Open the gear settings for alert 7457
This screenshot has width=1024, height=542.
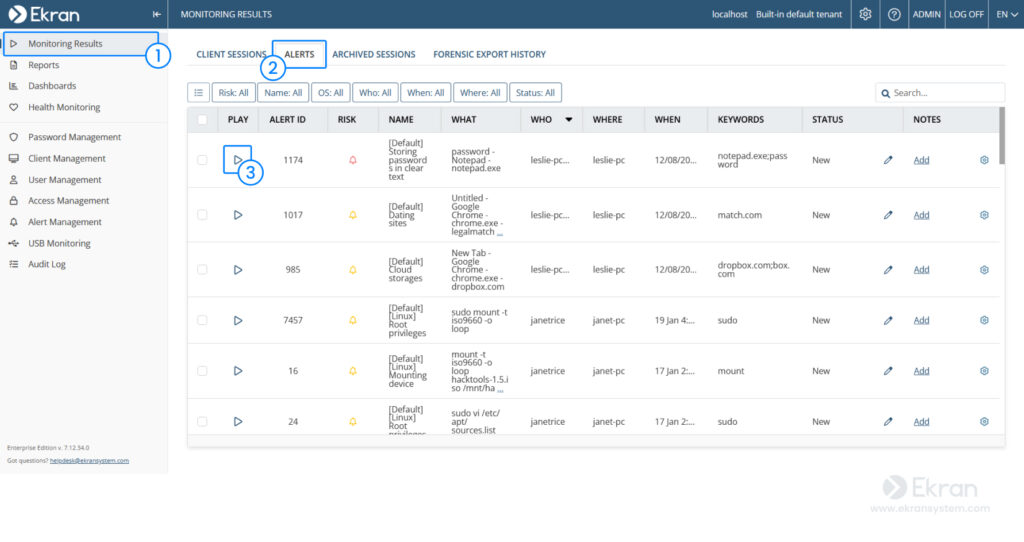984,321
